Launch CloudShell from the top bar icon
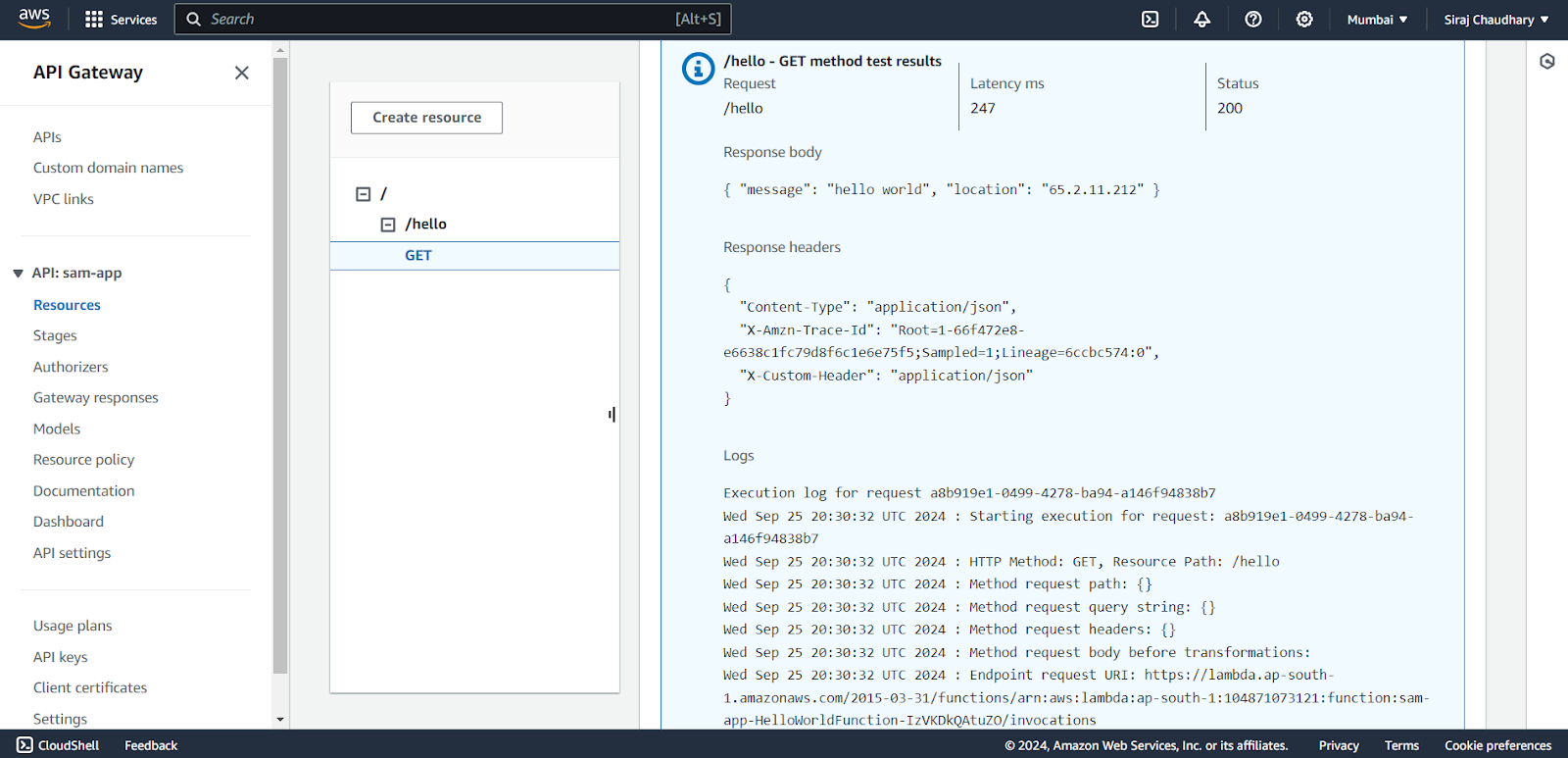 (x=1151, y=20)
